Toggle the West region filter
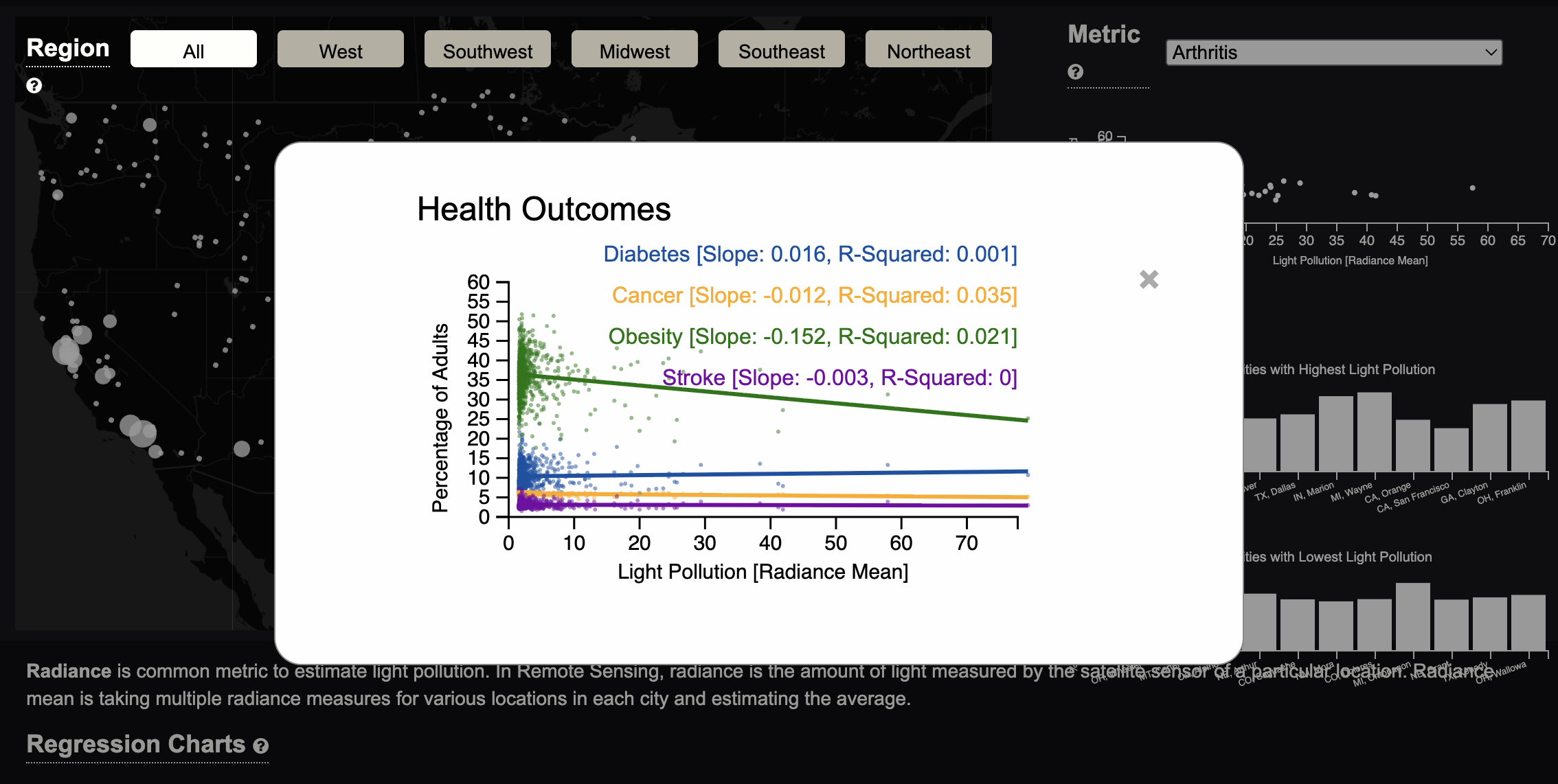This screenshot has width=1558, height=784. pyautogui.click(x=340, y=49)
